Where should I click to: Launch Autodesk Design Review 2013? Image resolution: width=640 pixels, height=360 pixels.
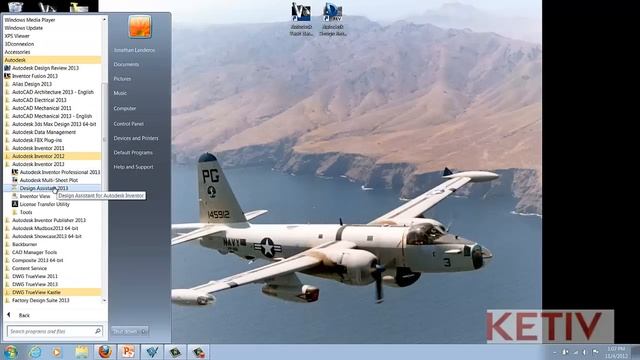(45, 68)
